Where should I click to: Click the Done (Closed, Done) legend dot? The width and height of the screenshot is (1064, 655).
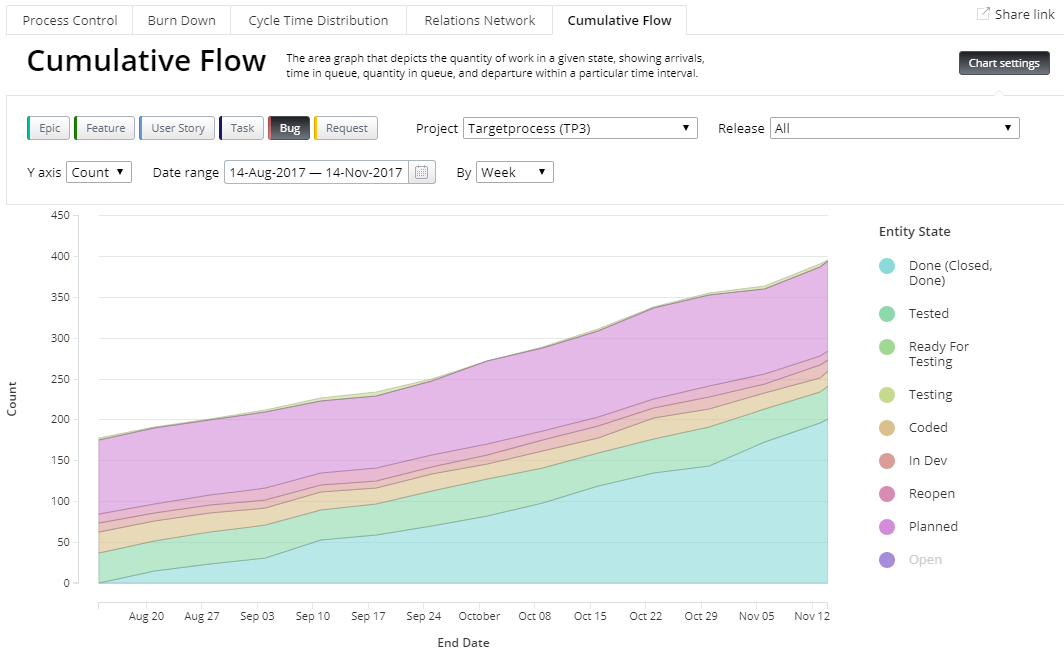[x=887, y=265]
